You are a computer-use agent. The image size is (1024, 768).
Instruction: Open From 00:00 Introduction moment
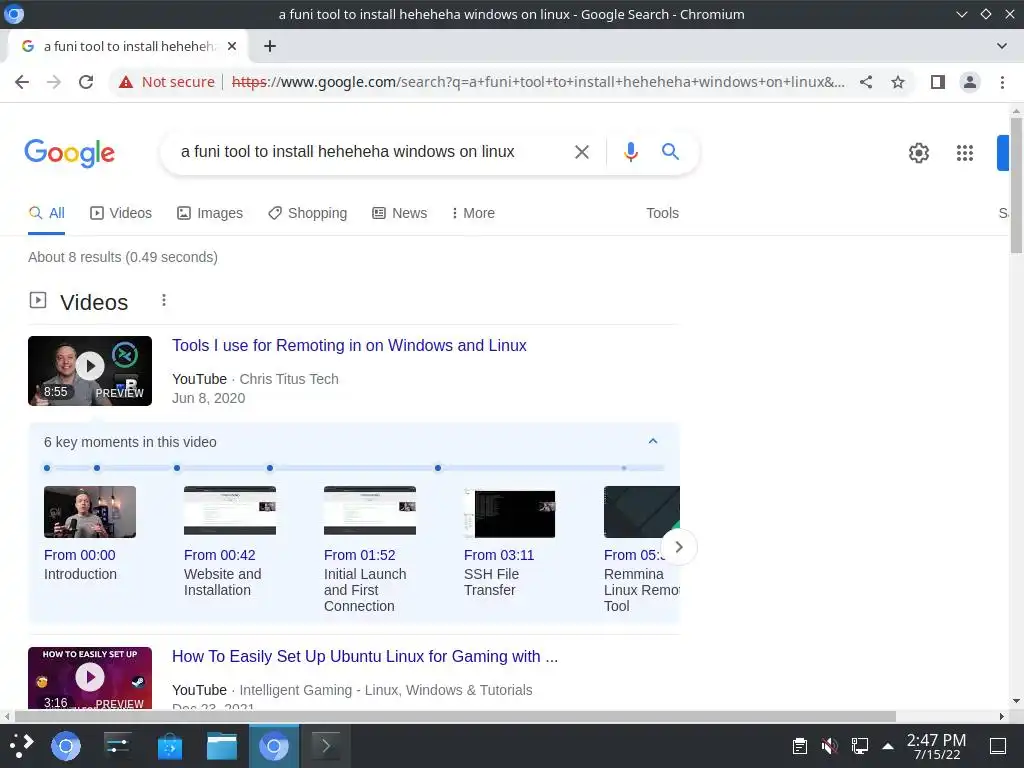pyautogui.click(x=80, y=564)
